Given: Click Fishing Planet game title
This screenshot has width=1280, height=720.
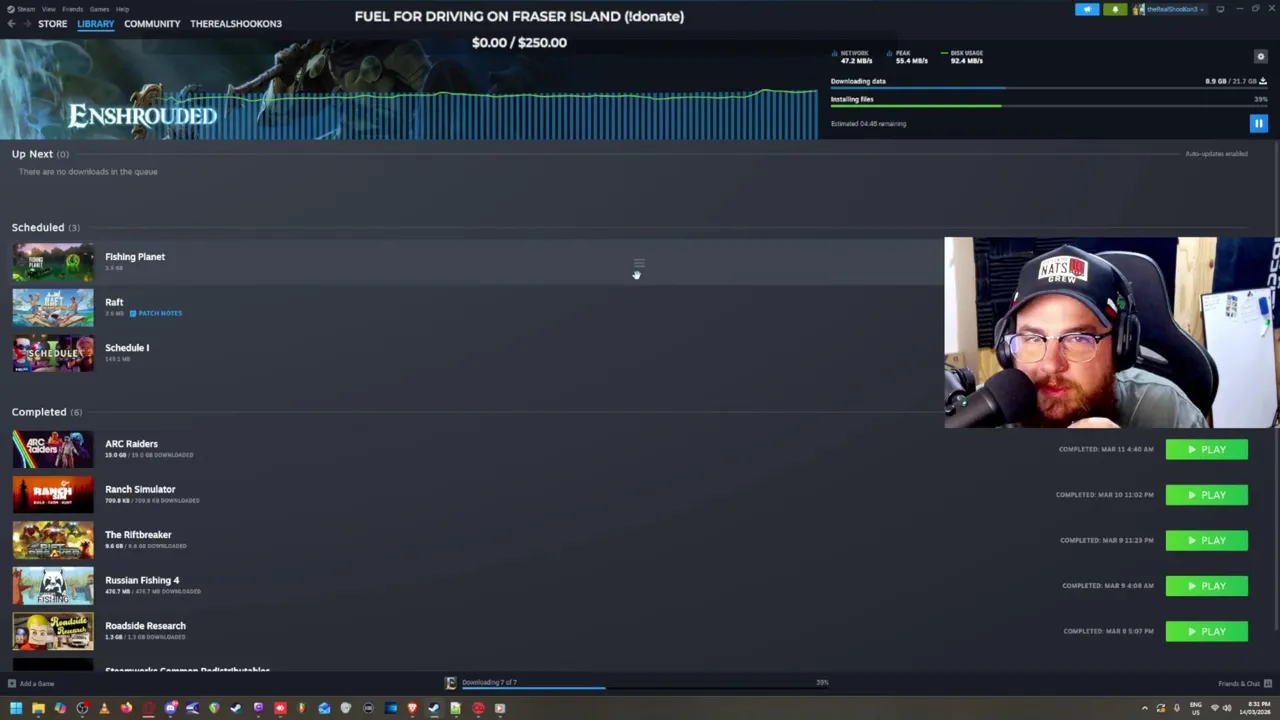Looking at the screenshot, I should coord(135,257).
